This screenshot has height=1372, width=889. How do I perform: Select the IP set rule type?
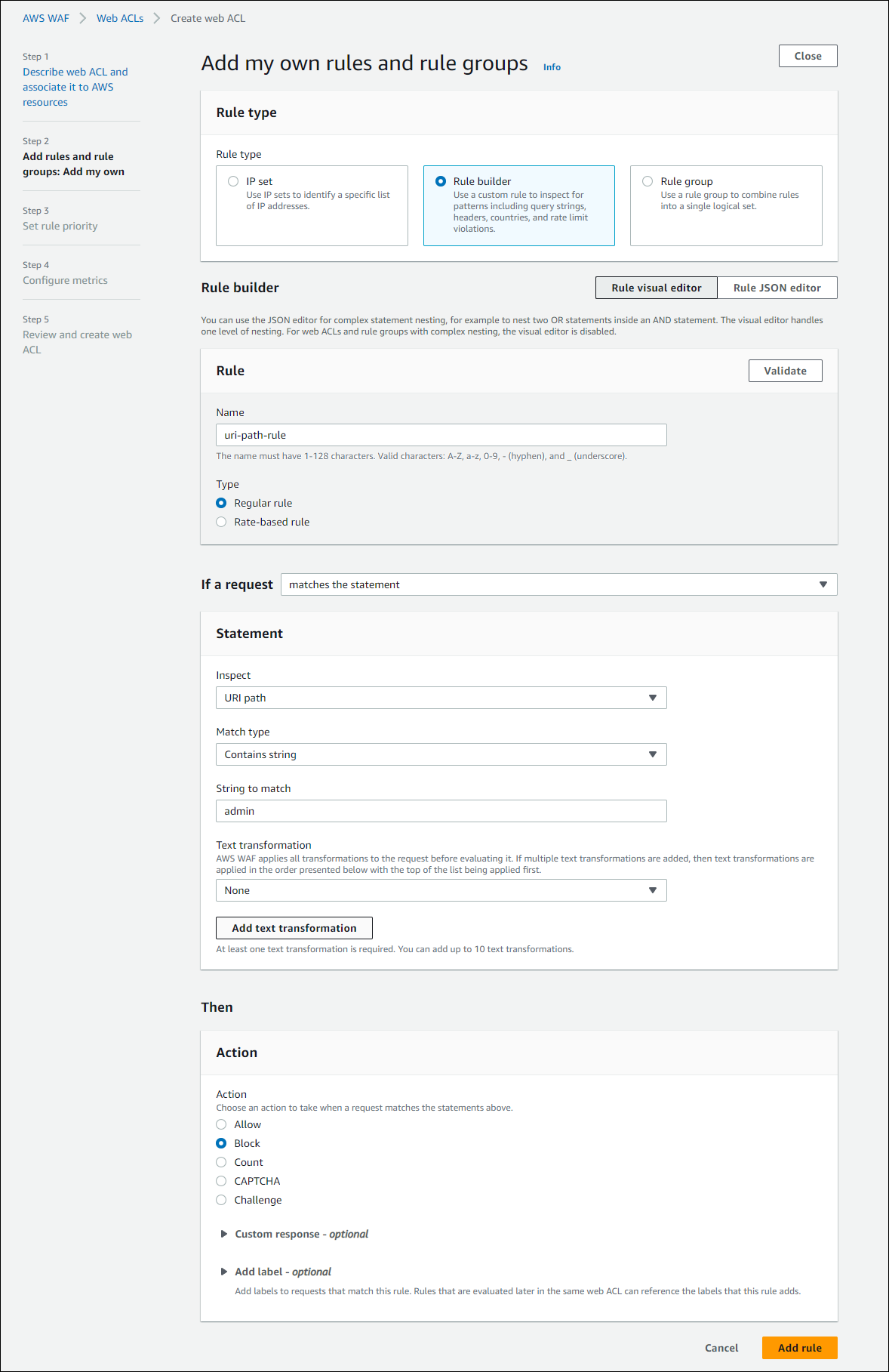pos(233,181)
